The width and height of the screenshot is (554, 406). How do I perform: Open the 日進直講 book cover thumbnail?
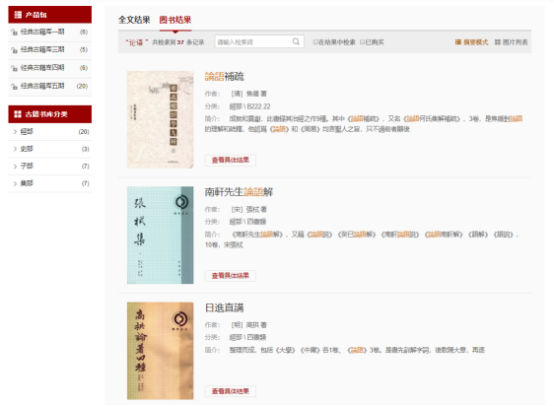click(160, 351)
